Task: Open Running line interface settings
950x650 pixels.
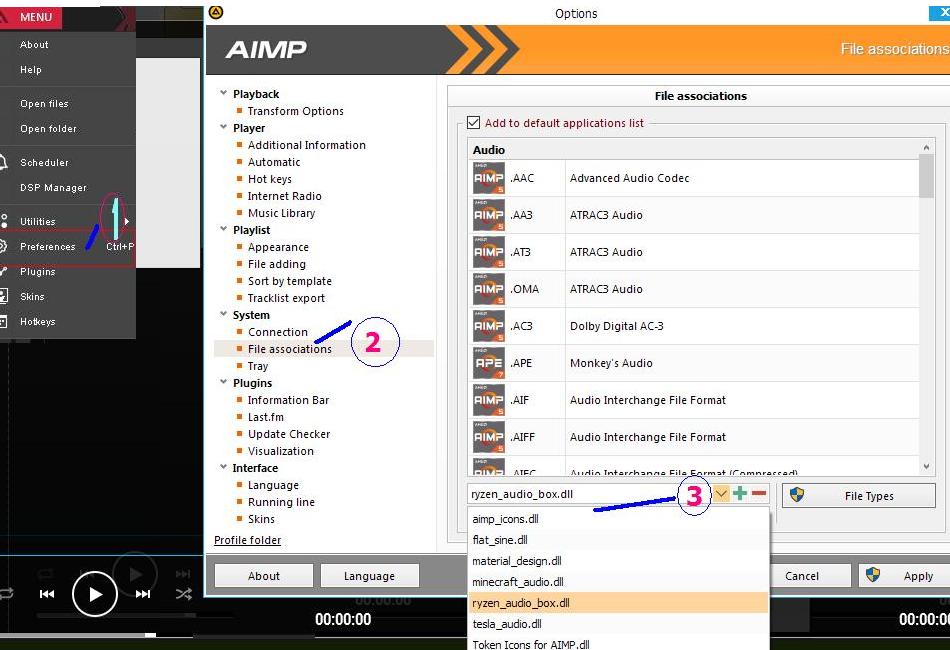Action: click(x=281, y=502)
